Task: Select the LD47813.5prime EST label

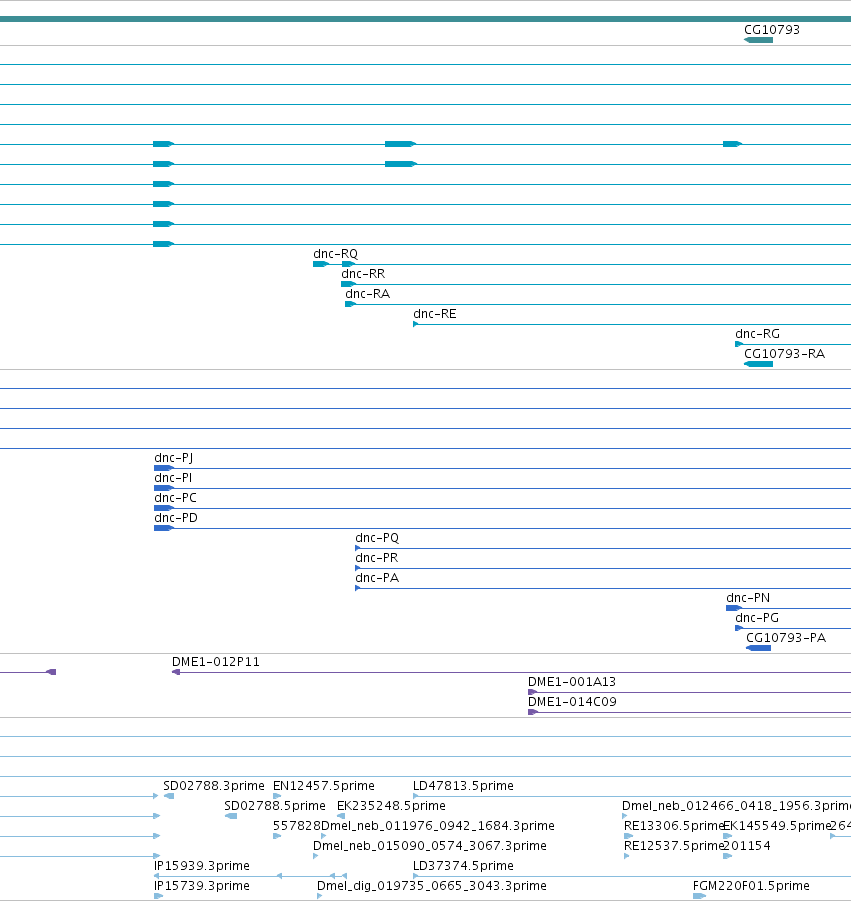Action: tap(463, 786)
